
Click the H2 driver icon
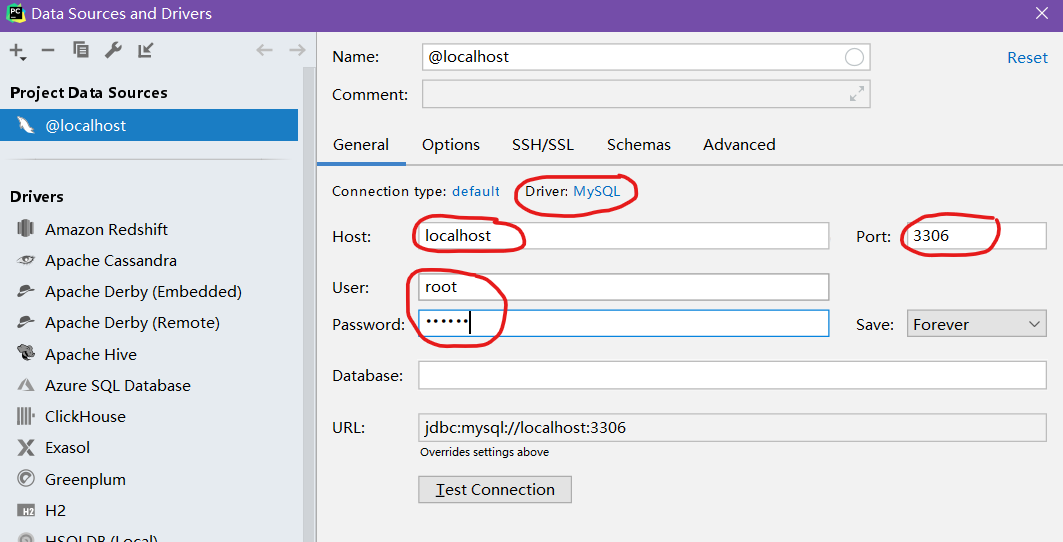click(26, 511)
